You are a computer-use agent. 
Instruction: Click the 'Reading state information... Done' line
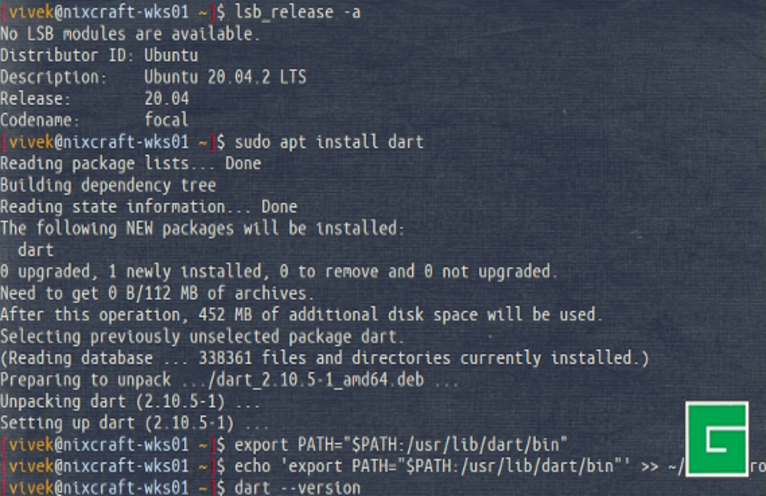(x=148, y=207)
